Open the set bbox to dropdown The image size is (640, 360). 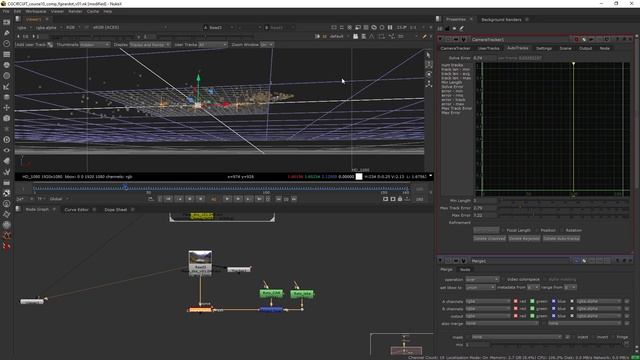pos(480,287)
